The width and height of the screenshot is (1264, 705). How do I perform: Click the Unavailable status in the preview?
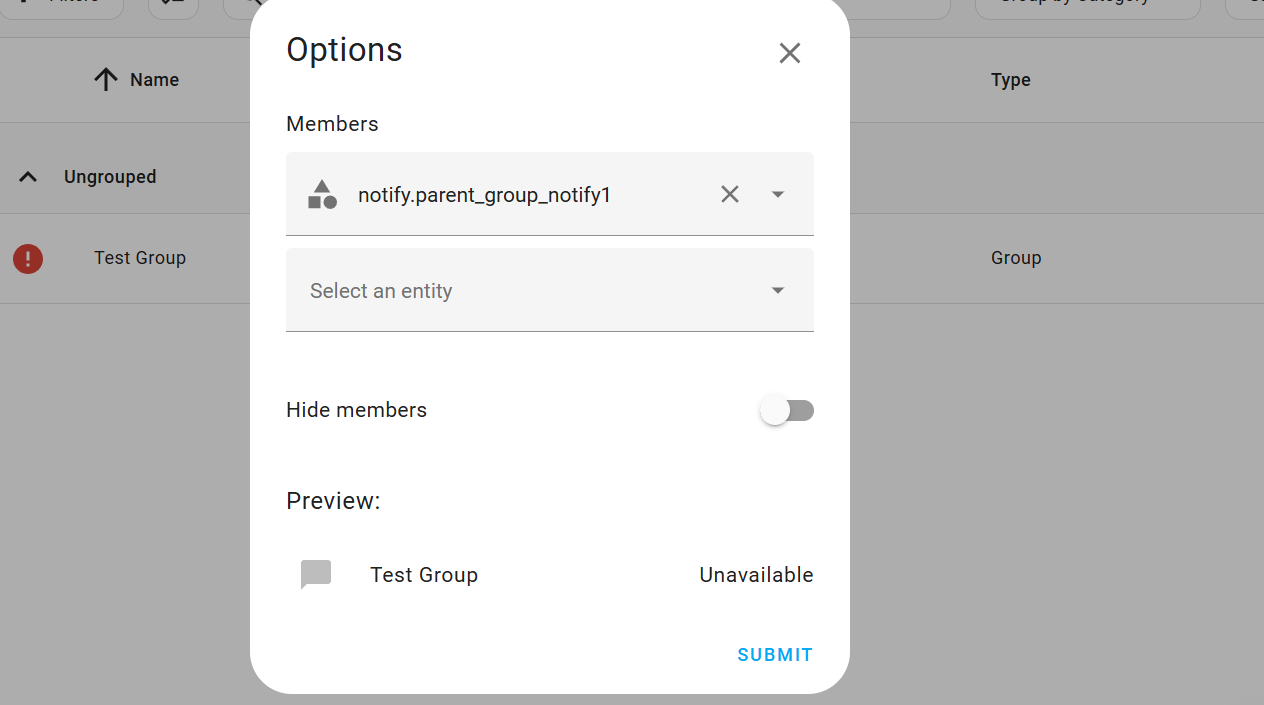point(755,574)
